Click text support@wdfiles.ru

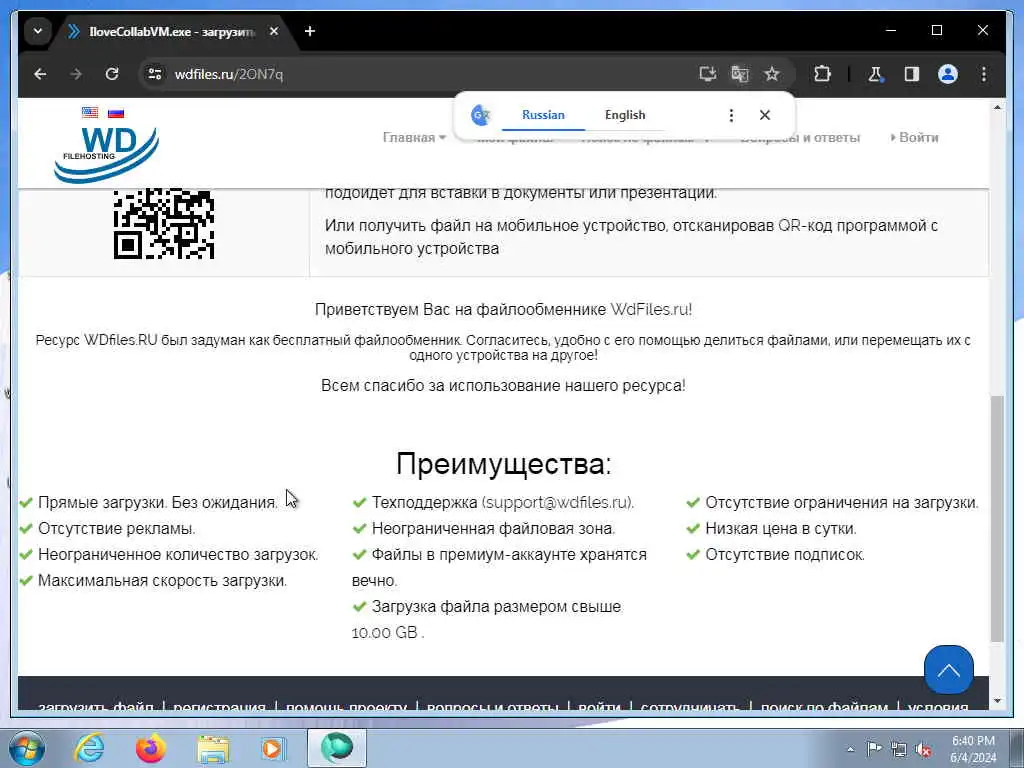[x=556, y=503]
